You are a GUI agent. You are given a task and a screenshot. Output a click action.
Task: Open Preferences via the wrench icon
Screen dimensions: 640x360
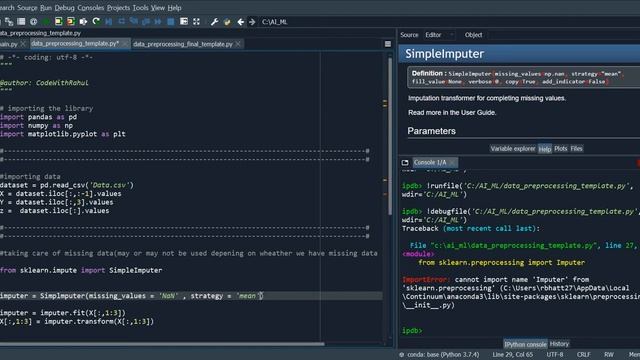point(214,22)
